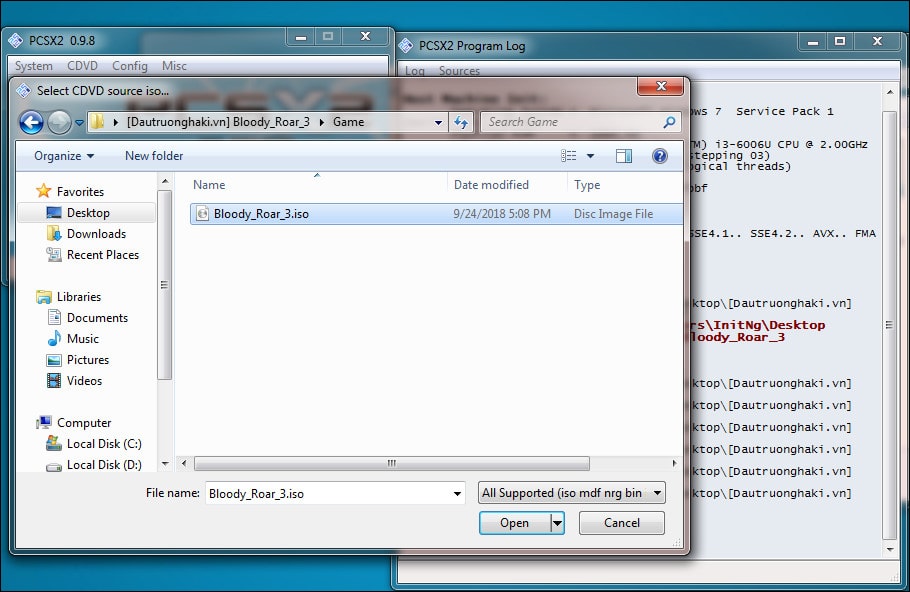The image size is (910, 592).
Task: Click the navigation pane vertical scrollbar
Action: coord(165,284)
